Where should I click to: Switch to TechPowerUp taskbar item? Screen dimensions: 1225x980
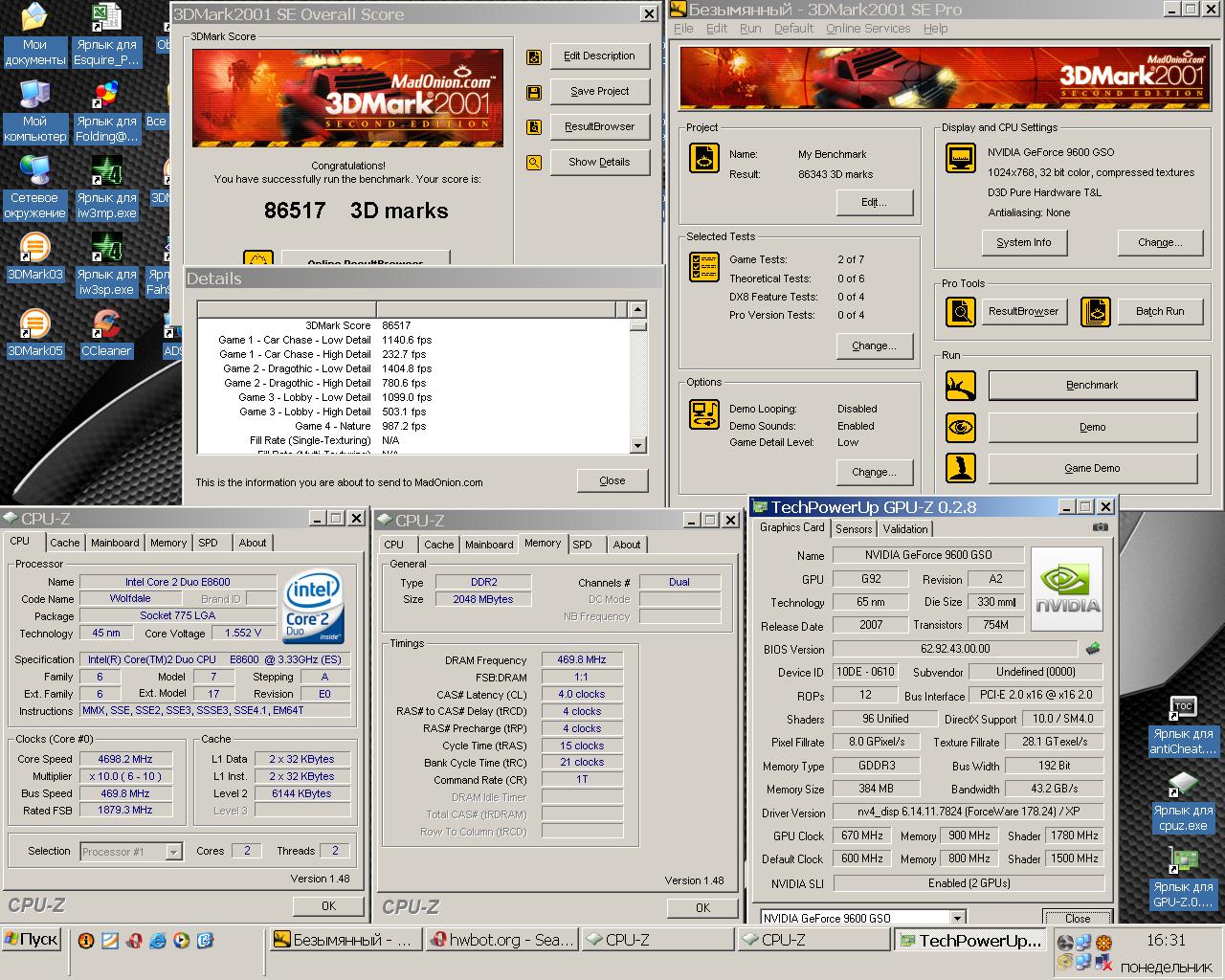tap(970, 940)
